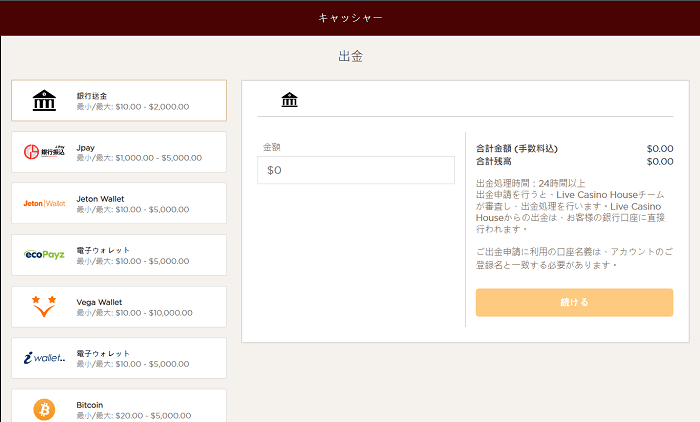The height and width of the screenshot is (422, 700).
Task: Click the Bitcoin limit $20.00 - $5,000.00
Action: [x=153, y=416]
